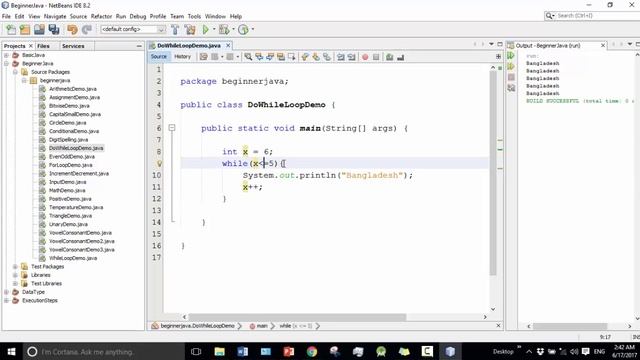Click the editor horizontal scrollbar
640x360 pixels.
click(x=297, y=317)
